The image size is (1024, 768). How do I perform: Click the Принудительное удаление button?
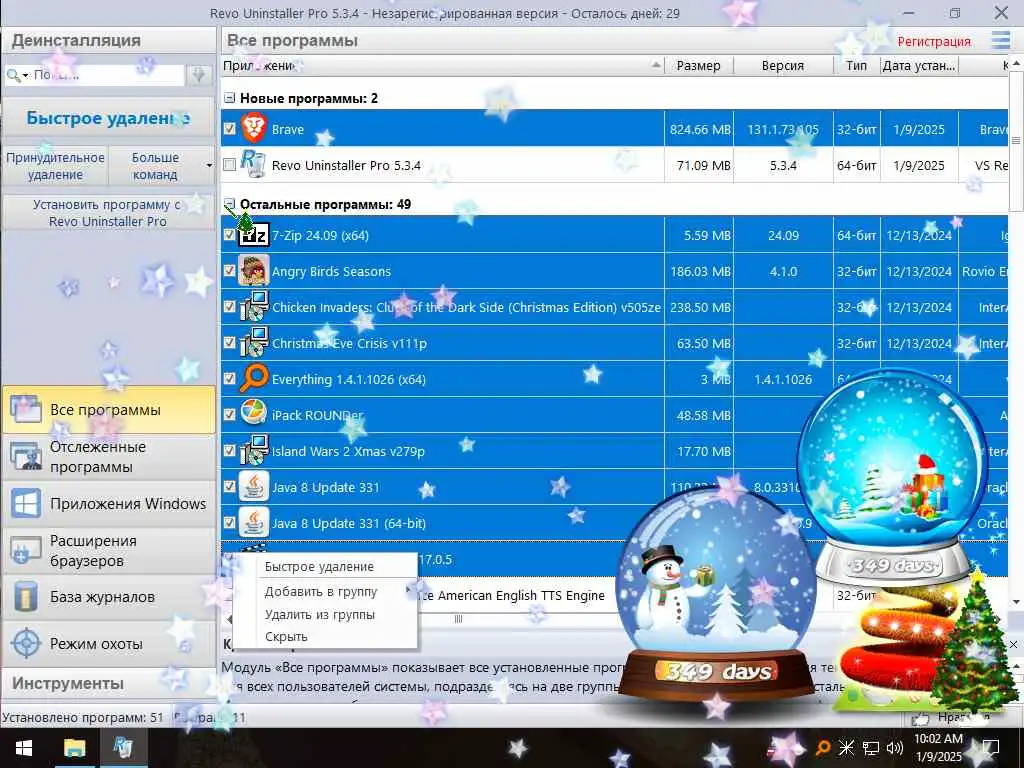pos(56,166)
